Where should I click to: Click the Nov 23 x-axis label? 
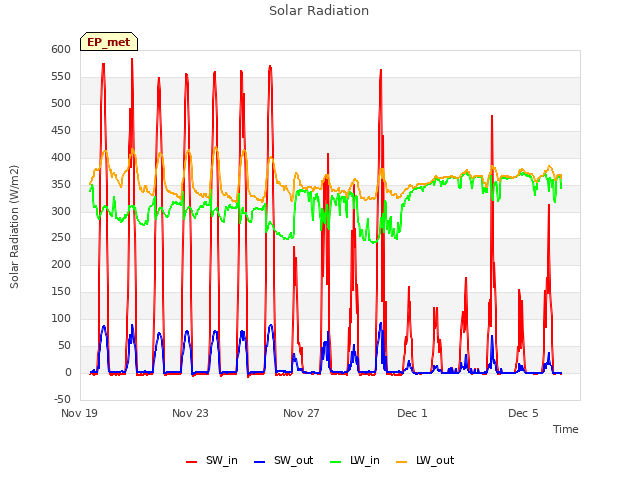click(190, 413)
